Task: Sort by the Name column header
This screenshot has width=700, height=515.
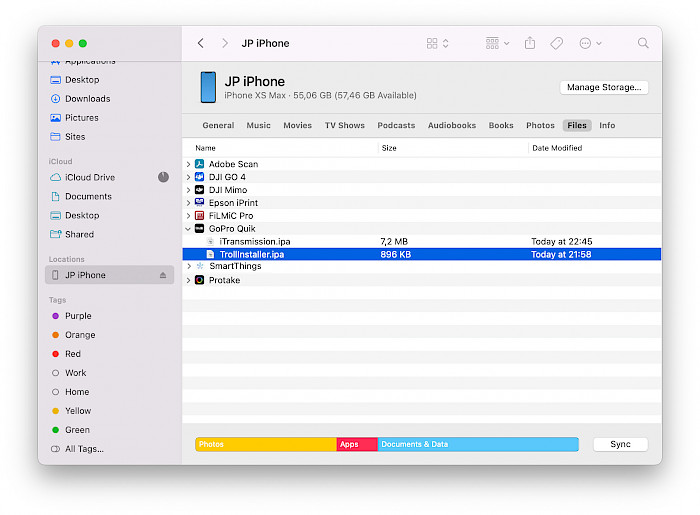Action: click(x=205, y=148)
